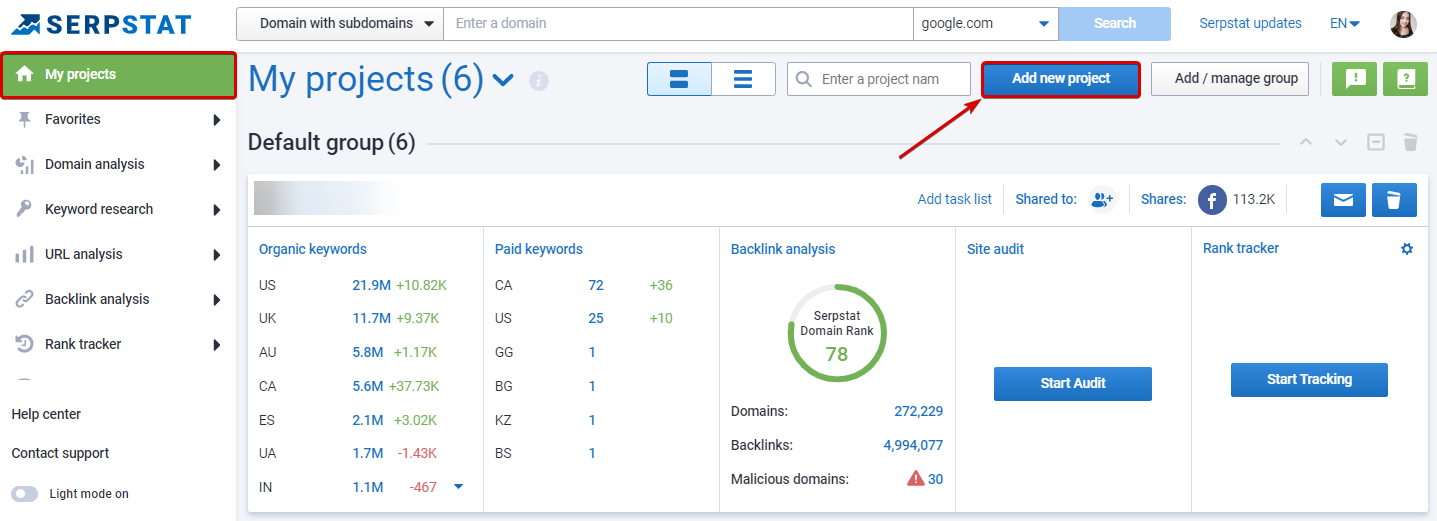This screenshot has width=1437, height=521.
Task: Delete the Default group trash icon
Action: click(1410, 143)
